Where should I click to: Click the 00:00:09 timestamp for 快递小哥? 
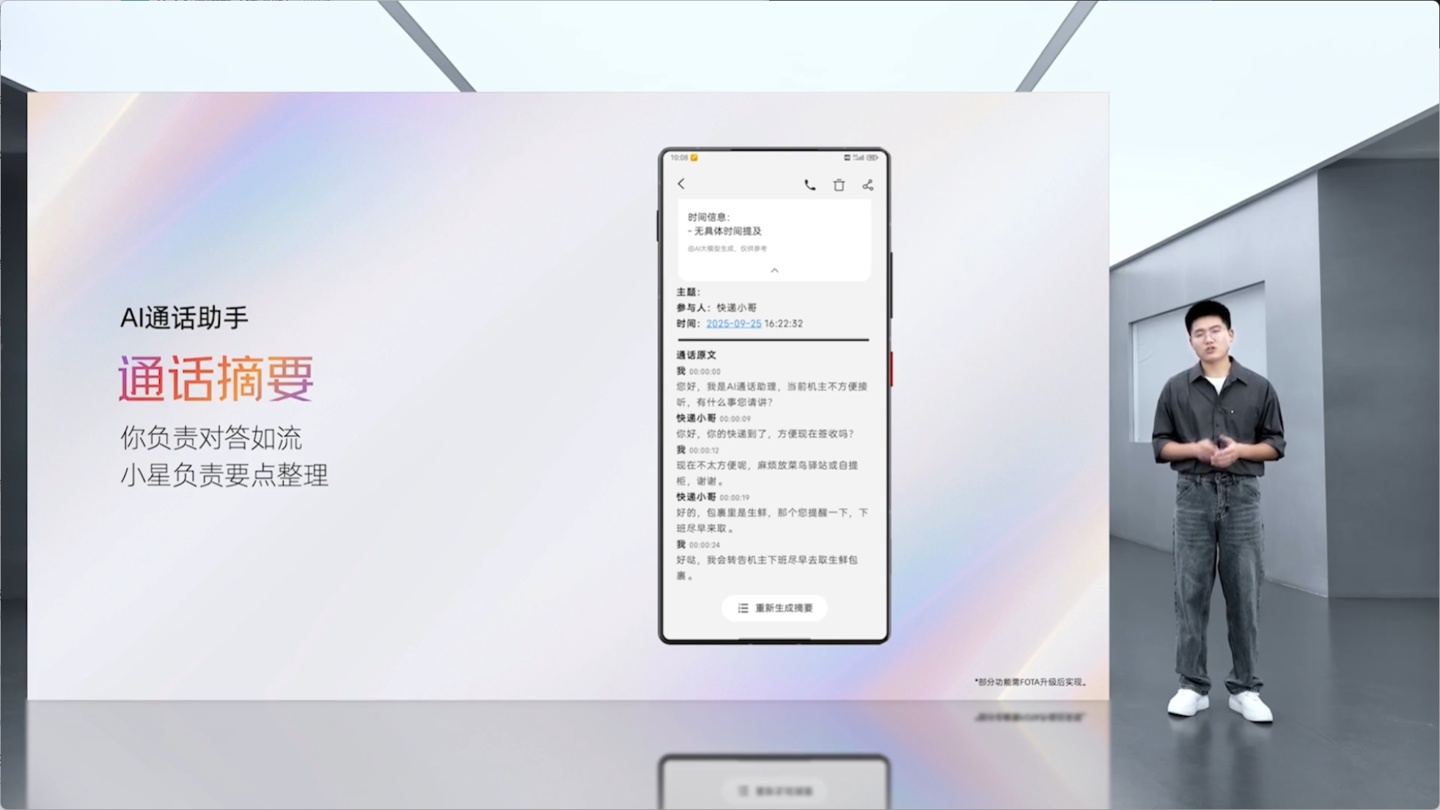click(x=734, y=419)
